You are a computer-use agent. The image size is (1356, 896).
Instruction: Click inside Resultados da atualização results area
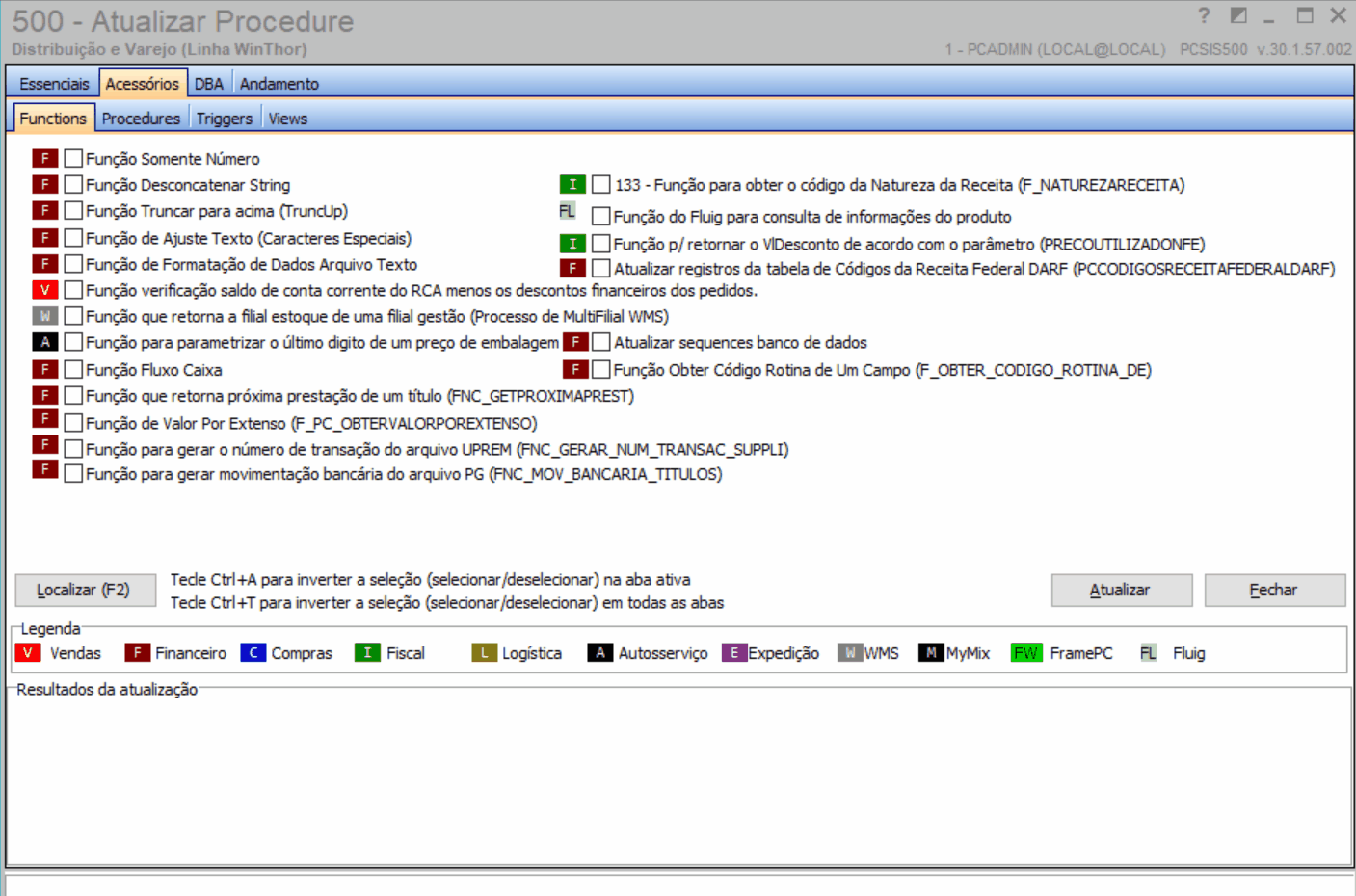[678, 778]
